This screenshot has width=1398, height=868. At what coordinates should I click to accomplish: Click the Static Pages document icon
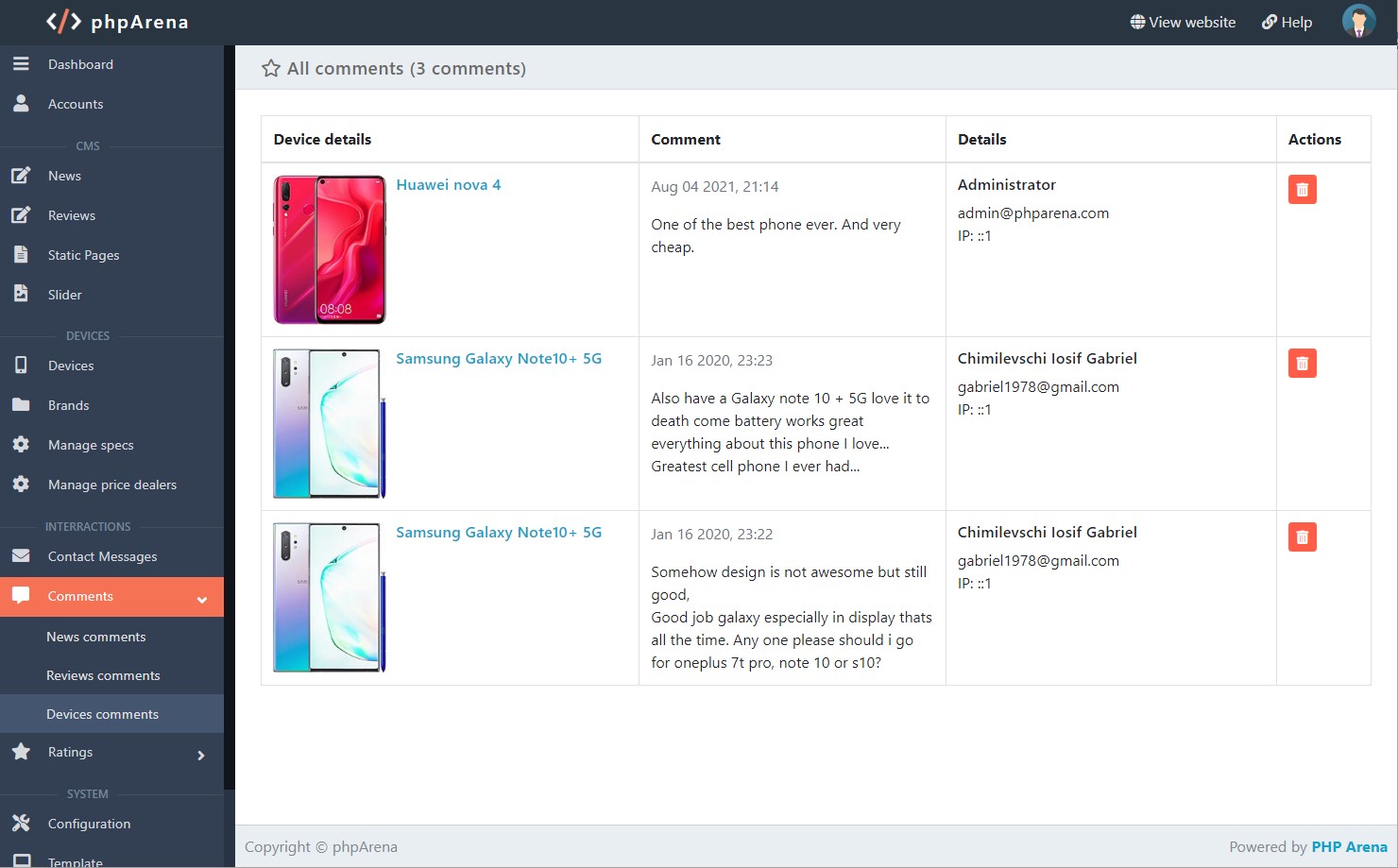coord(21,255)
